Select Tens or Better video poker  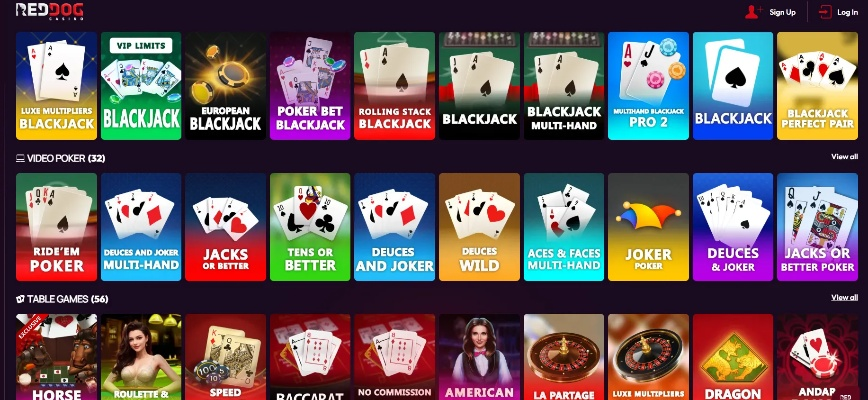point(310,227)
